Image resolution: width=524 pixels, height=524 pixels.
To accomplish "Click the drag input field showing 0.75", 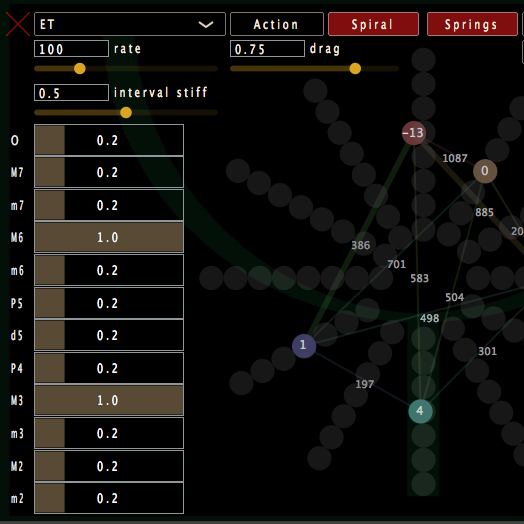I will pos(267,49).
